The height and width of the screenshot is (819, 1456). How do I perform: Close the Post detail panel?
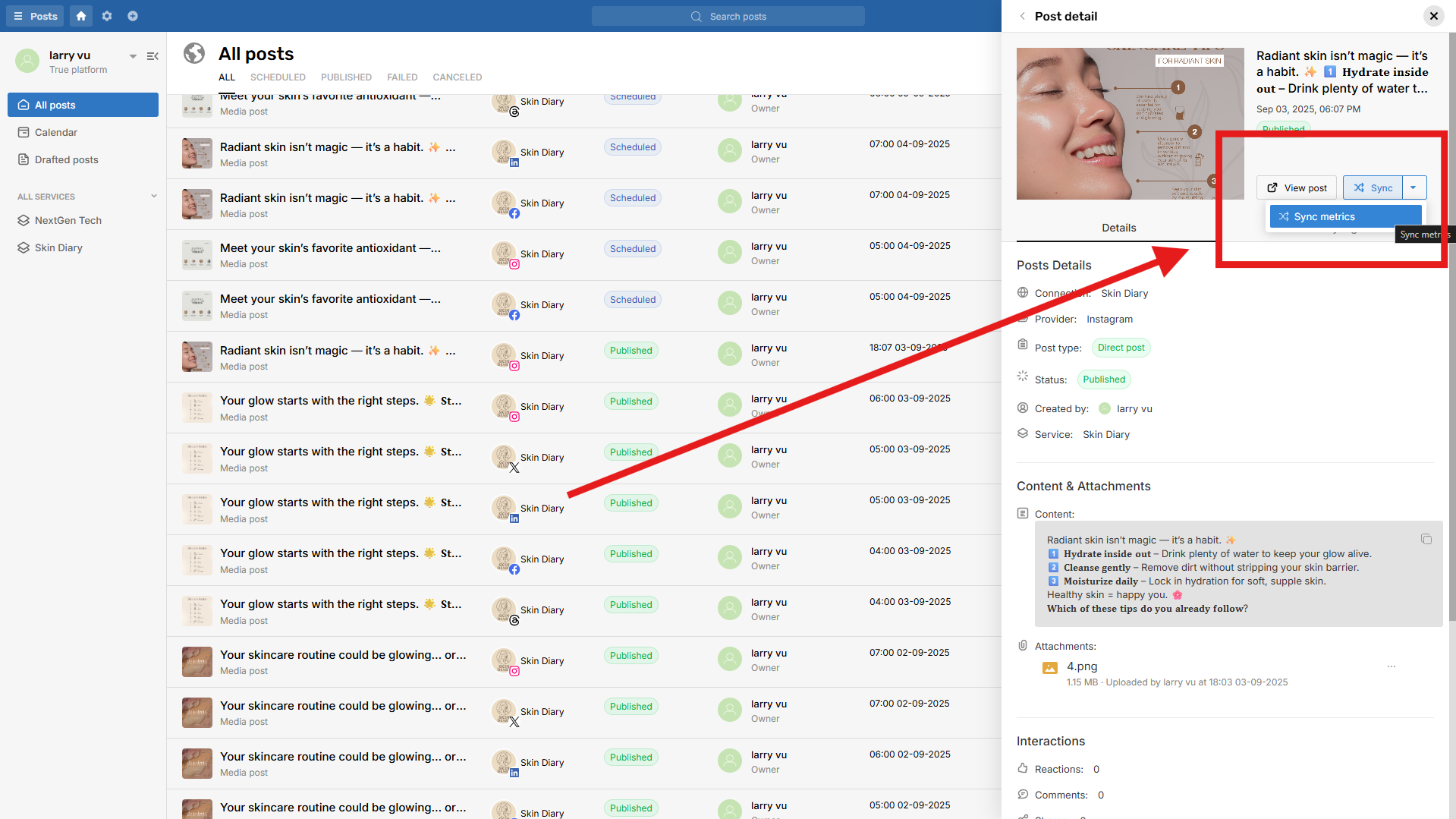point(1433,16)
